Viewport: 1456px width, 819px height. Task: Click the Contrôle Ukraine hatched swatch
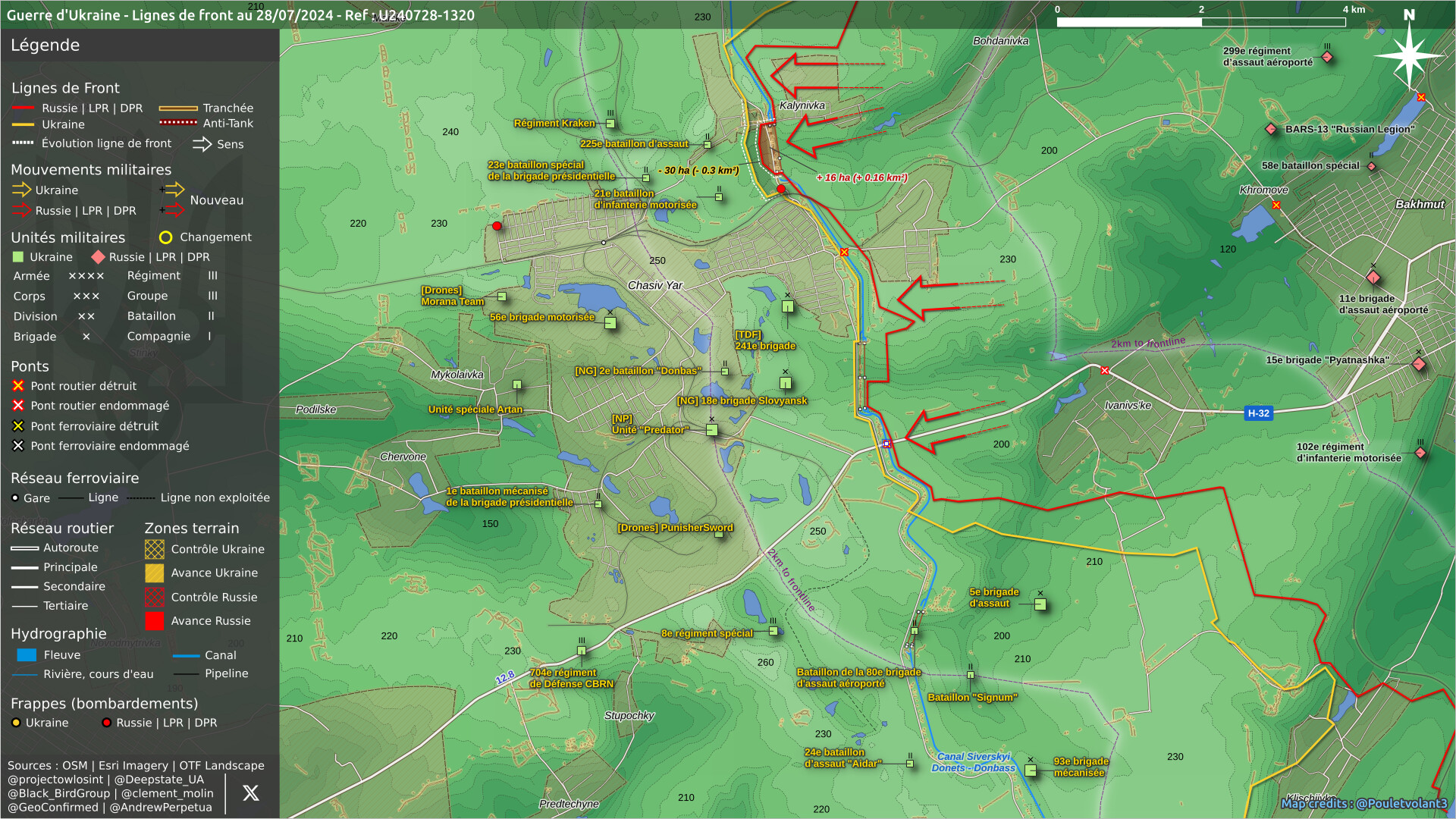pos(154,549)
